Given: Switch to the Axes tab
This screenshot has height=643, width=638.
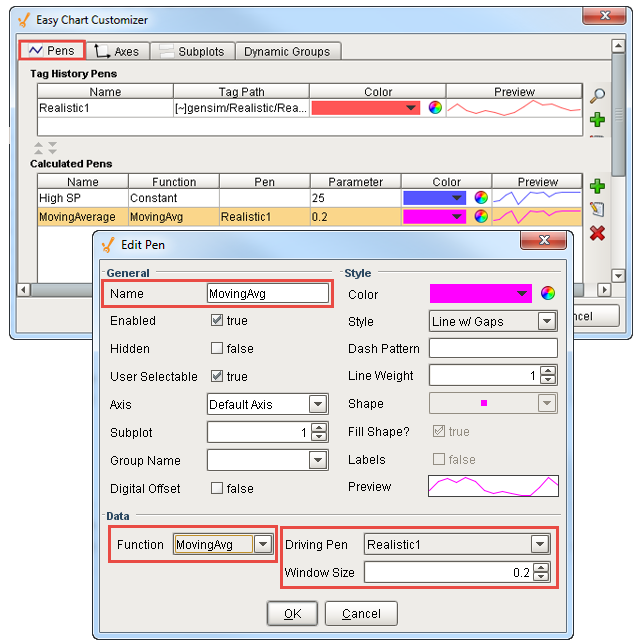Looking at the screenshot, I should 117,51.
